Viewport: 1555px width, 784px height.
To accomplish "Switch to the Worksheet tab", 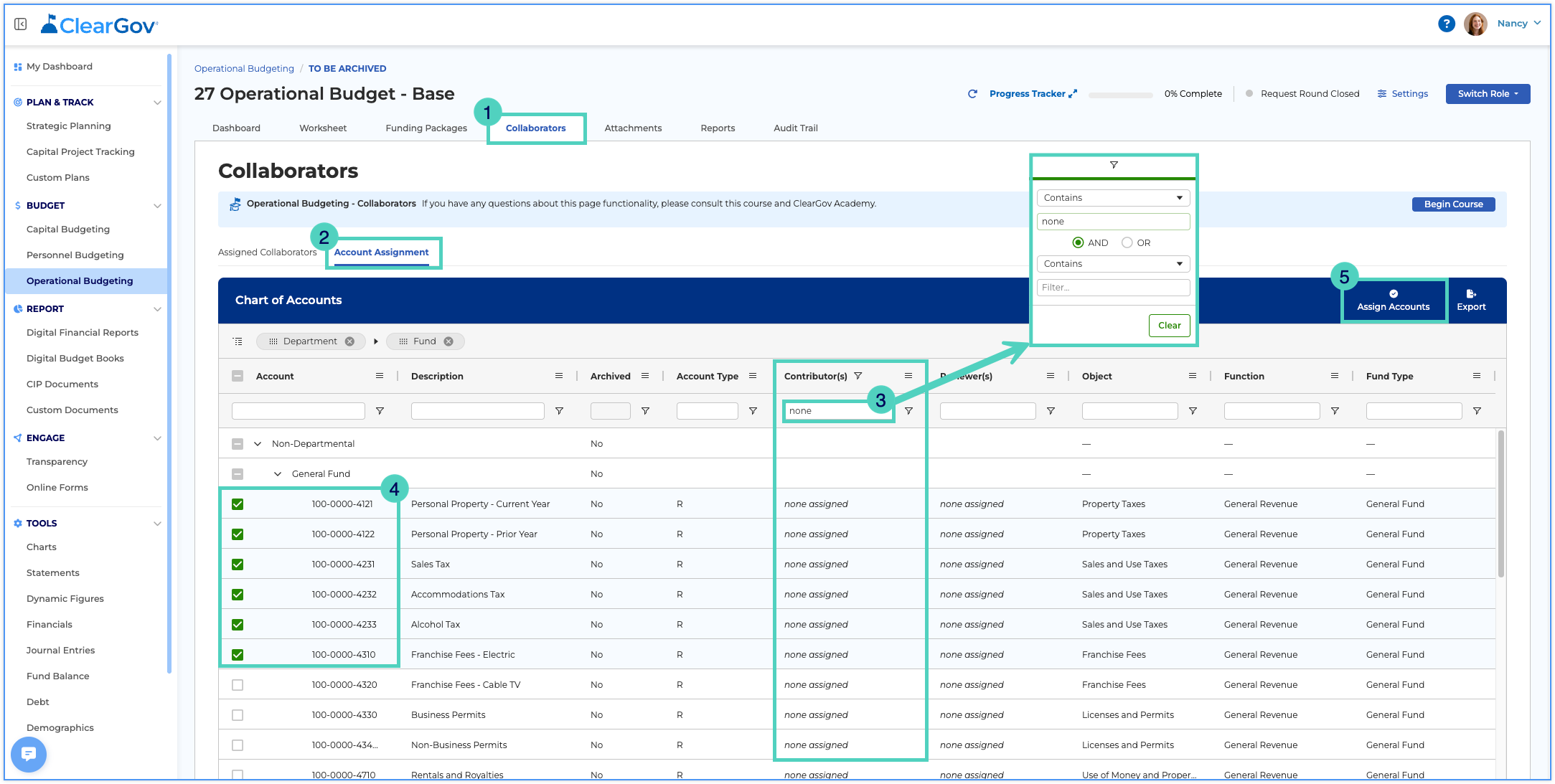I will coord(323,128).
